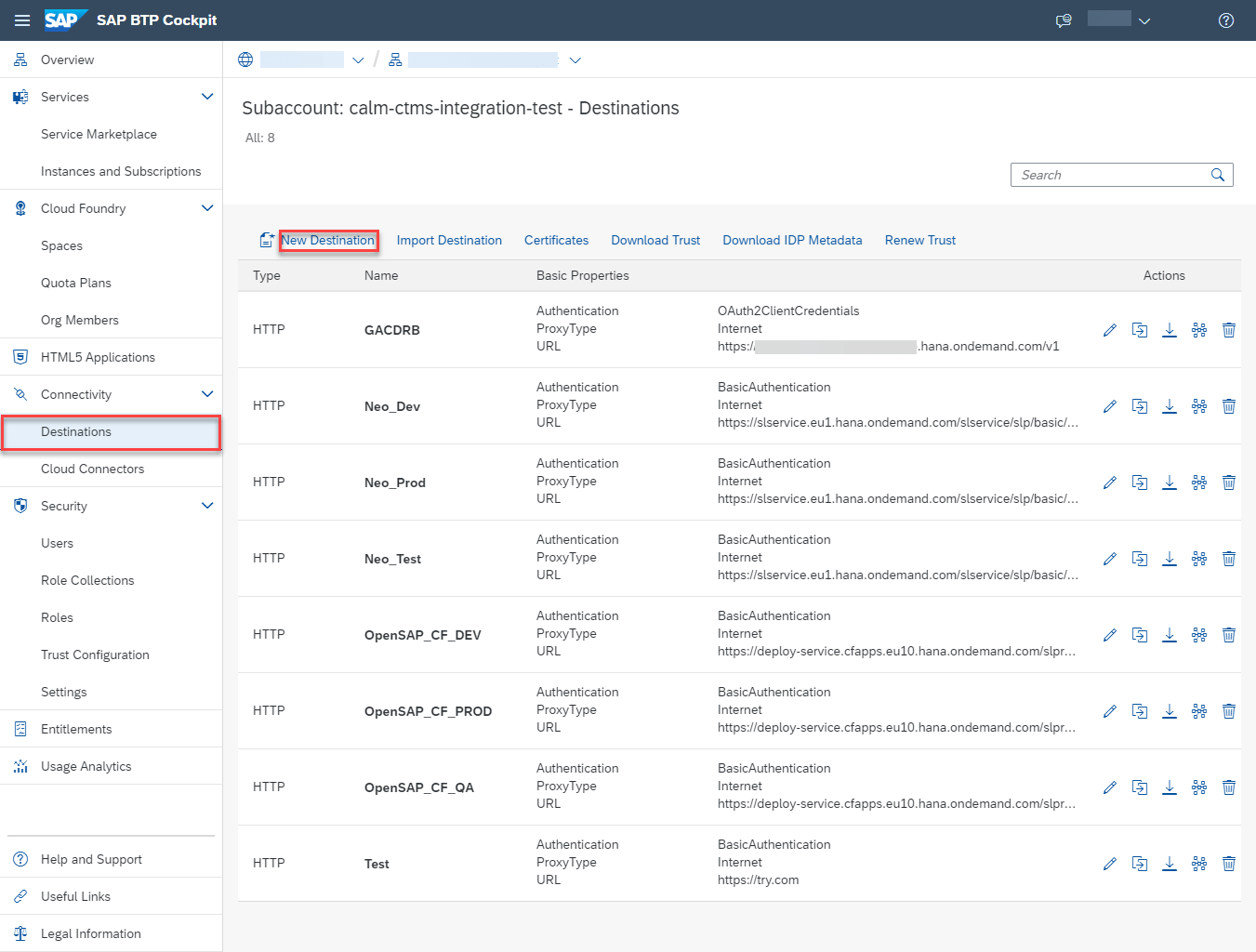This screenshot has width=1256, height=952.
Task: Click the globe icon in the breadcrumb
Action: click(245, 59)
